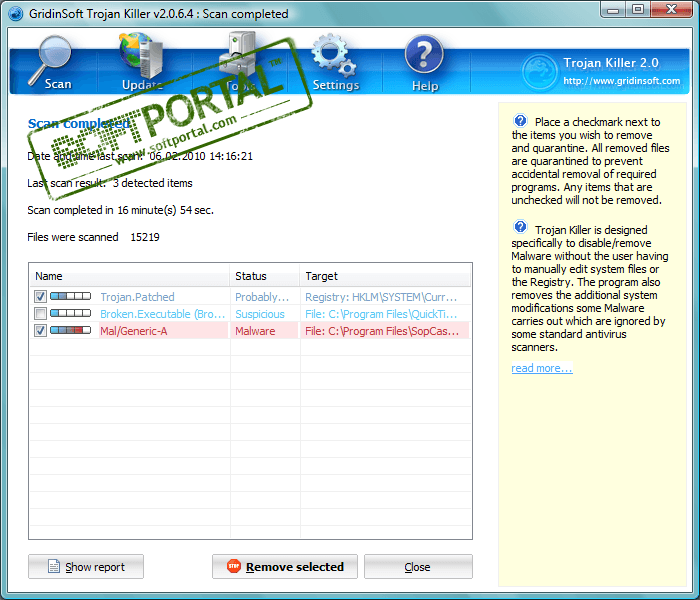
Task: Click Remove selected button
Action: coord(285,567)
